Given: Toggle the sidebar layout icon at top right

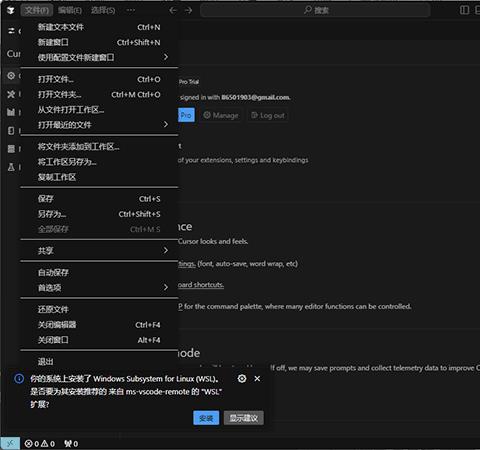Looking at the screenshot, I should 464,10.
